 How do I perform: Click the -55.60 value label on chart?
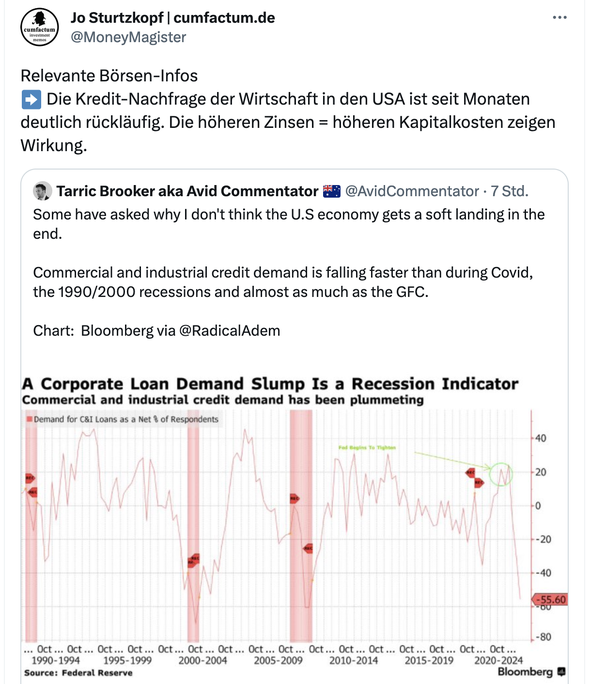click(x=549, y=599)
